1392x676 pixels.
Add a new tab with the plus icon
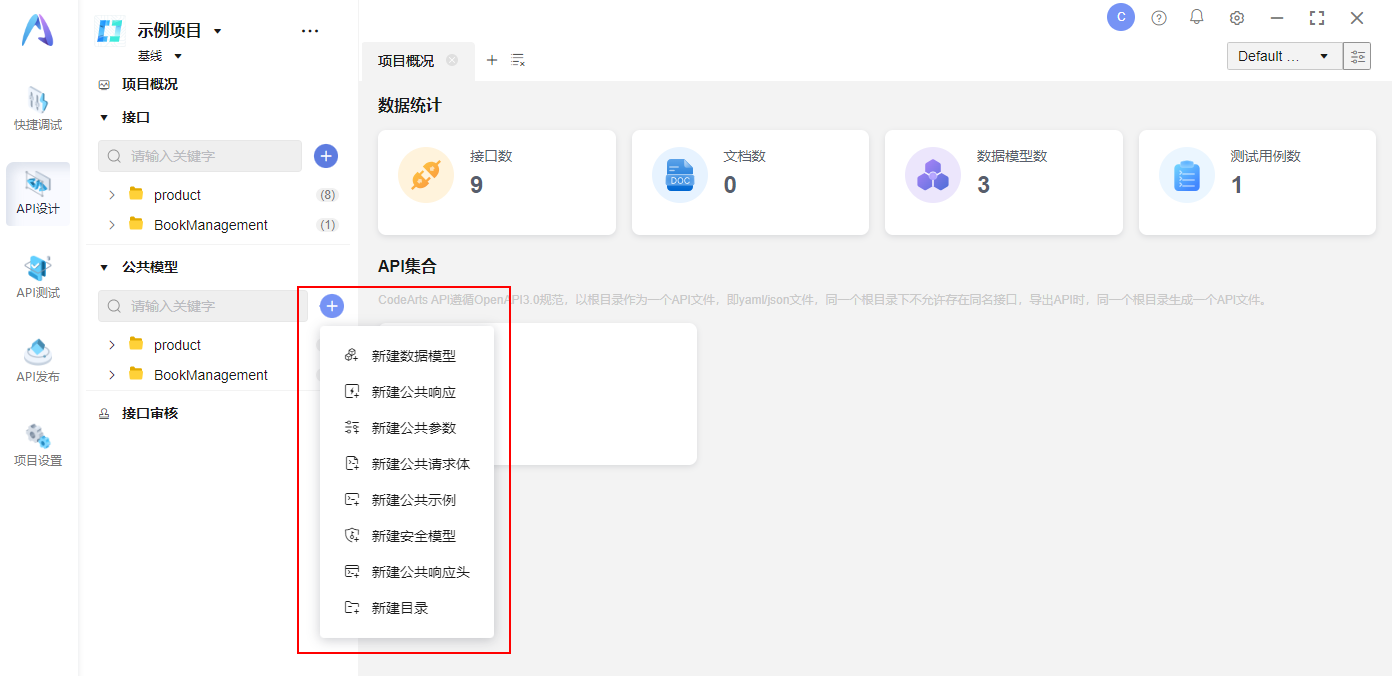tap(492, 60)
